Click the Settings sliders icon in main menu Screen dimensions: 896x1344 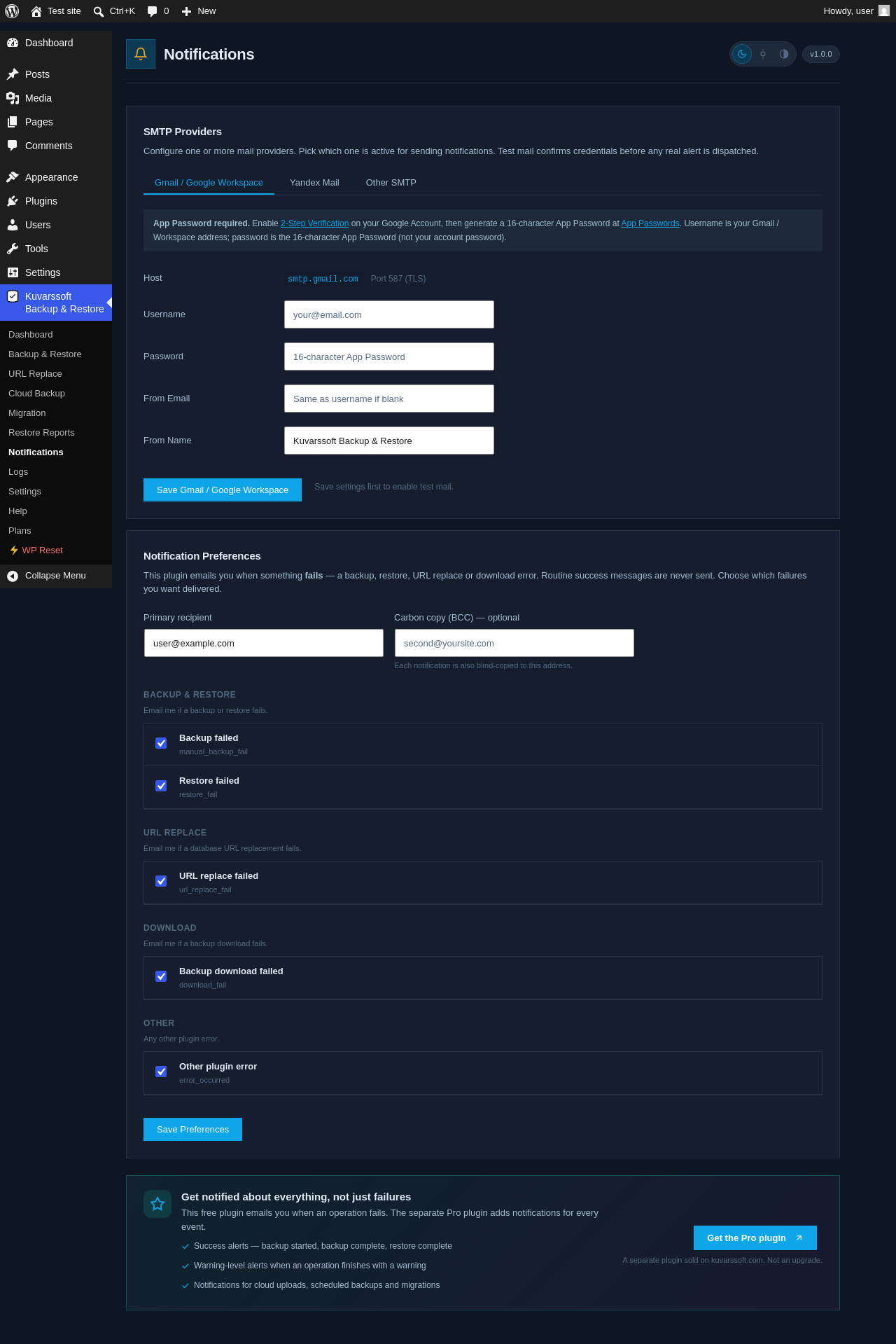(13, 272)
